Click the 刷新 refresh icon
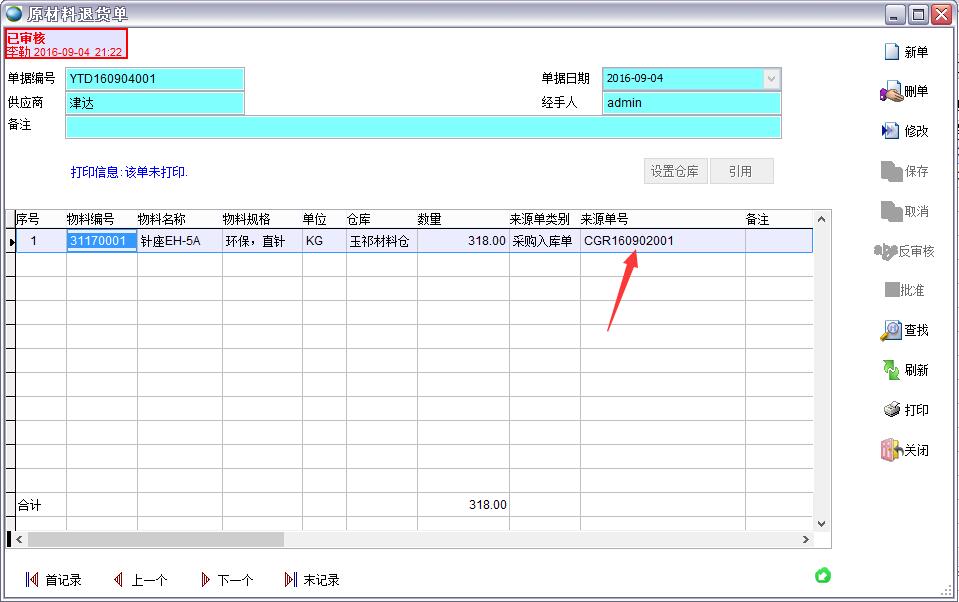The height and width of the screenshot is (602, 959). click(908, 370)
